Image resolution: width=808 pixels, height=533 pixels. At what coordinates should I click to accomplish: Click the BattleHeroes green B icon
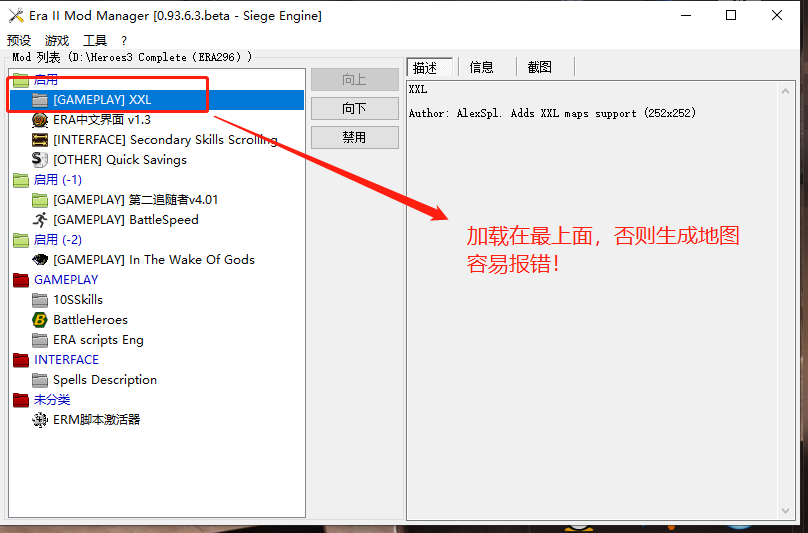[x=40, y=320]
